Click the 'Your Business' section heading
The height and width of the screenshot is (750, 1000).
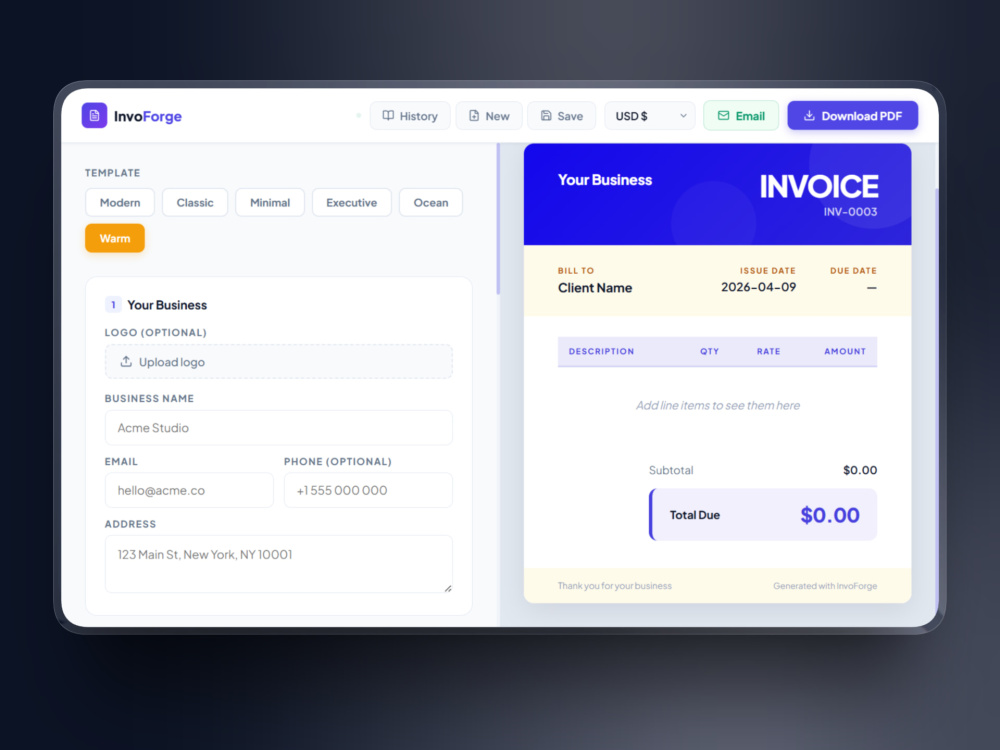click(167, 305)
